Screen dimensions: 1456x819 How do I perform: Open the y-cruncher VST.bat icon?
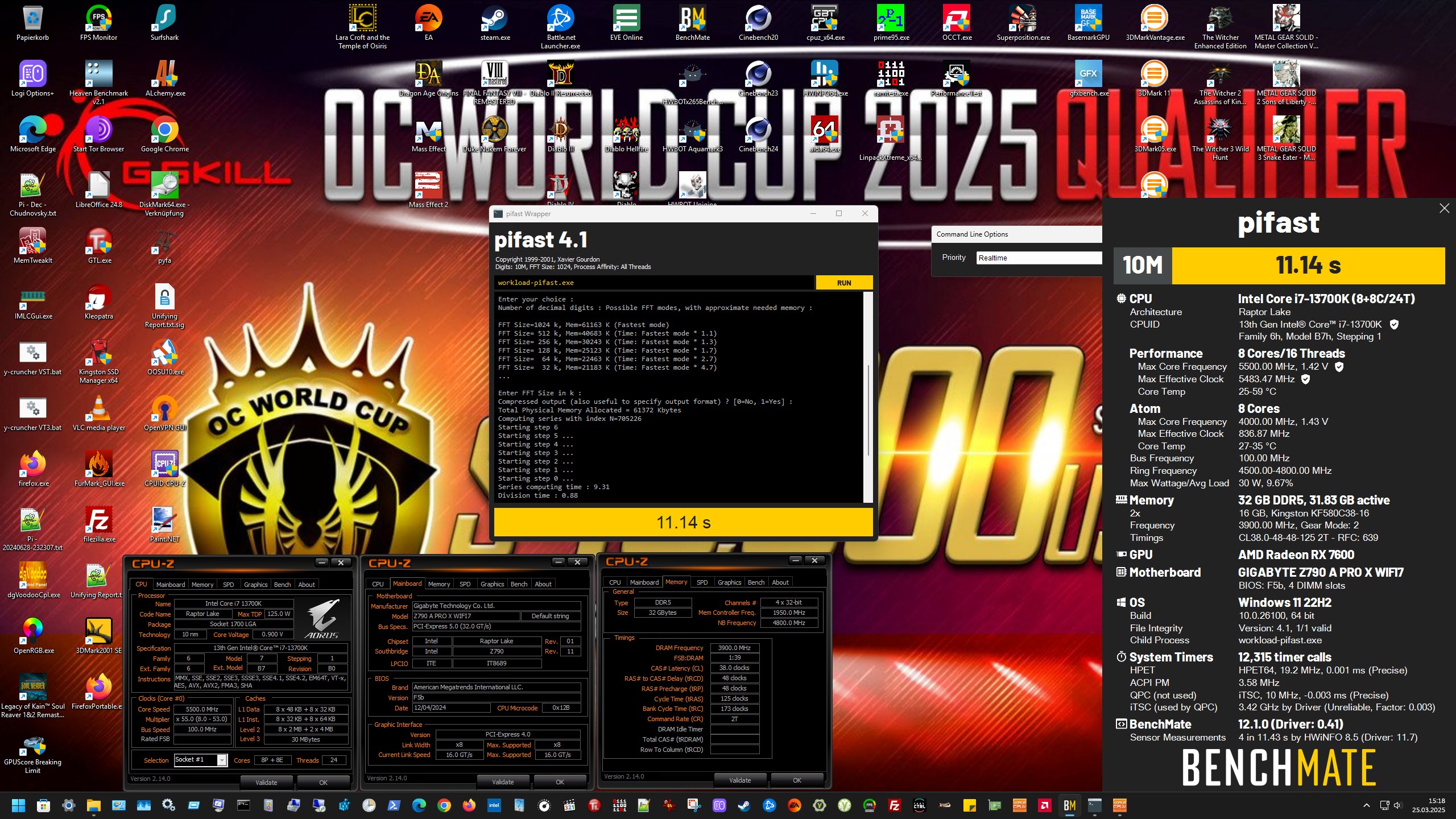[32, 358]
